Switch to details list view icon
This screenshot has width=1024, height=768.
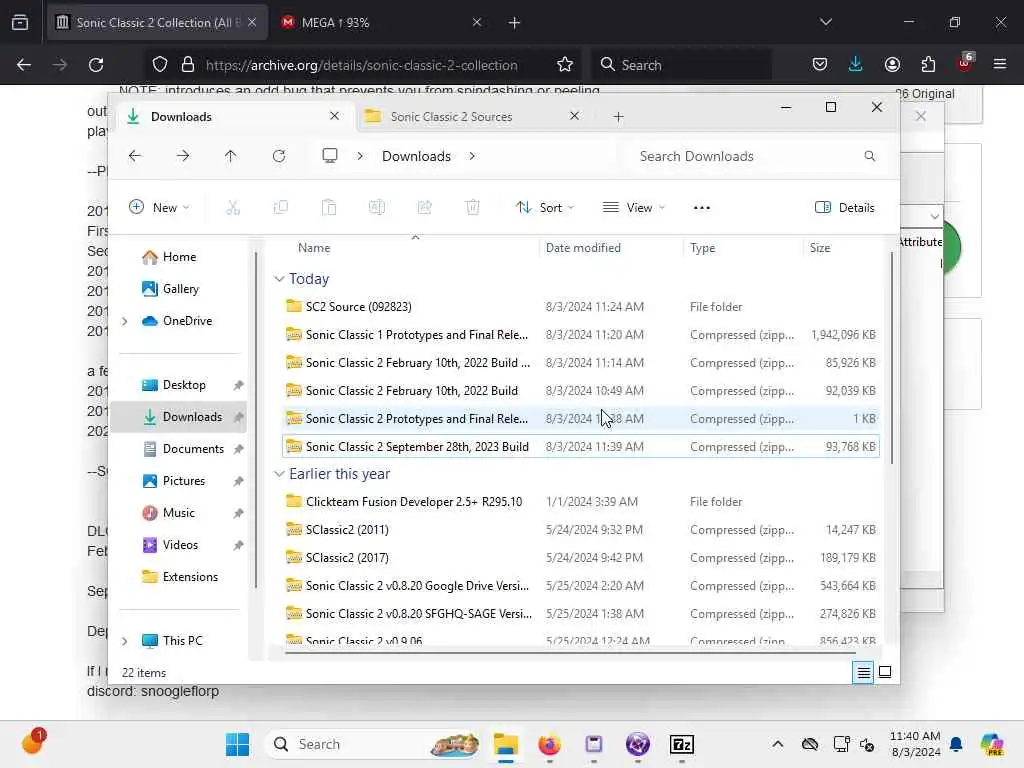point(863,672)
